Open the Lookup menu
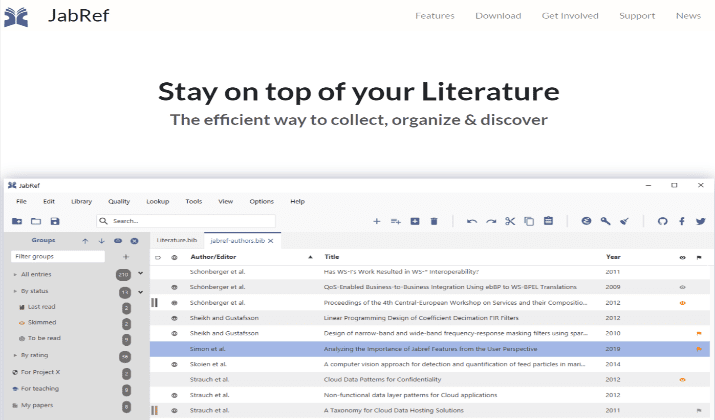Image resolution: width=715 pixels, height=420 pixels. pyautogui.click(x=158, y=202)
